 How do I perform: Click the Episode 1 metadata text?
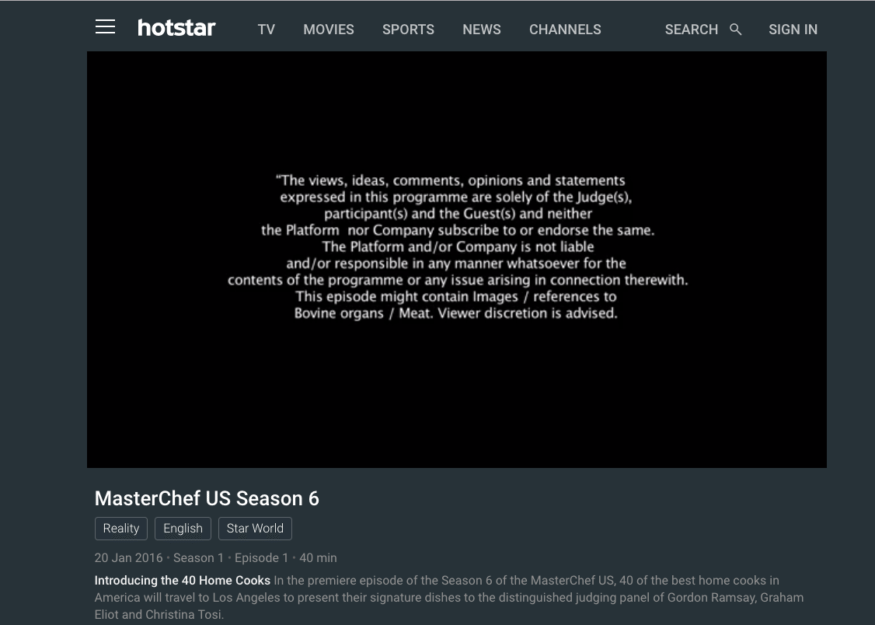261,558
